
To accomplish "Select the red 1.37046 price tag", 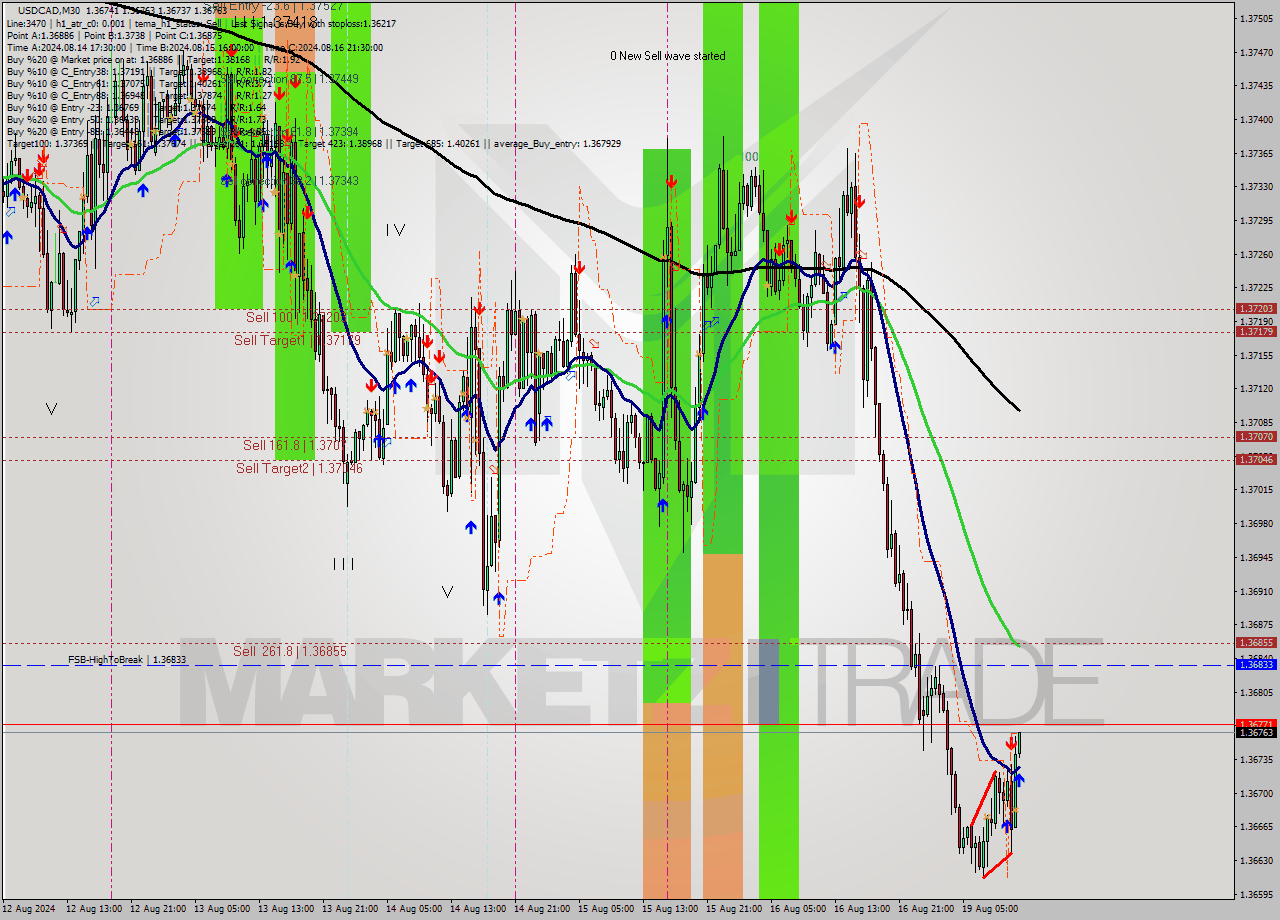I will tap(1256, 459).
